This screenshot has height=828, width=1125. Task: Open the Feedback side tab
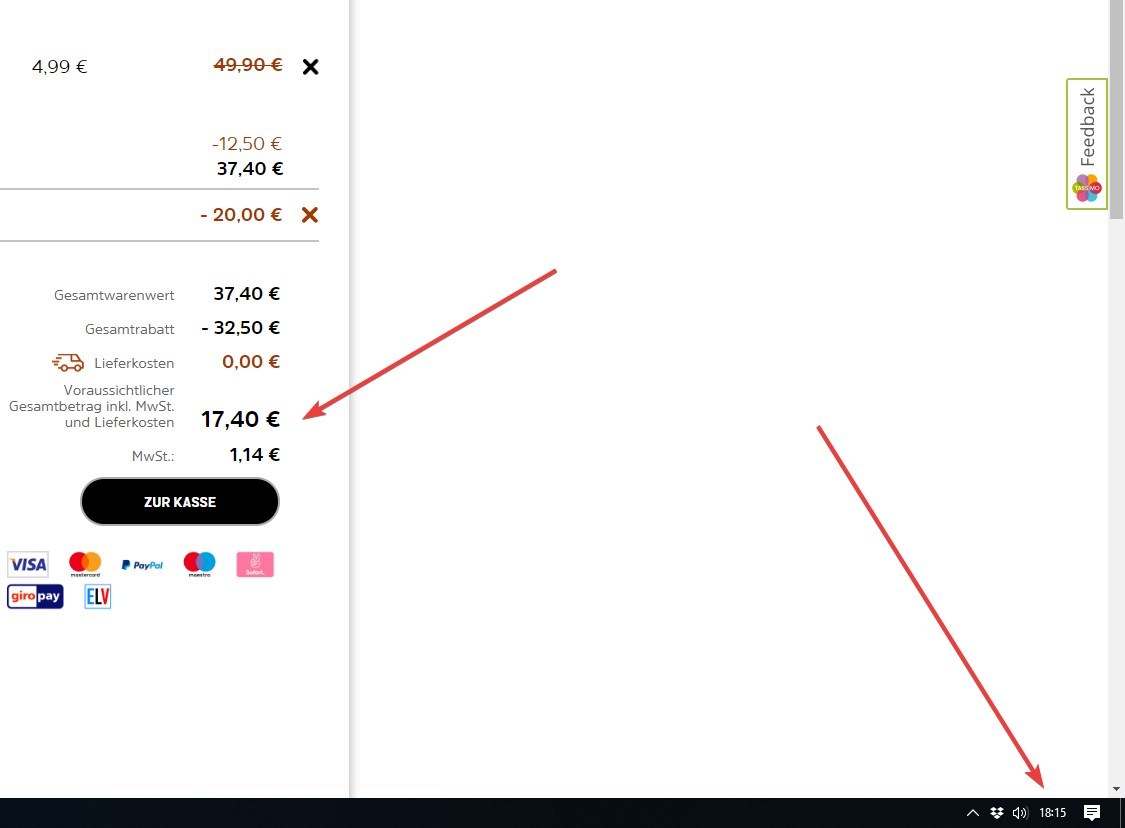click(1087, 144)
